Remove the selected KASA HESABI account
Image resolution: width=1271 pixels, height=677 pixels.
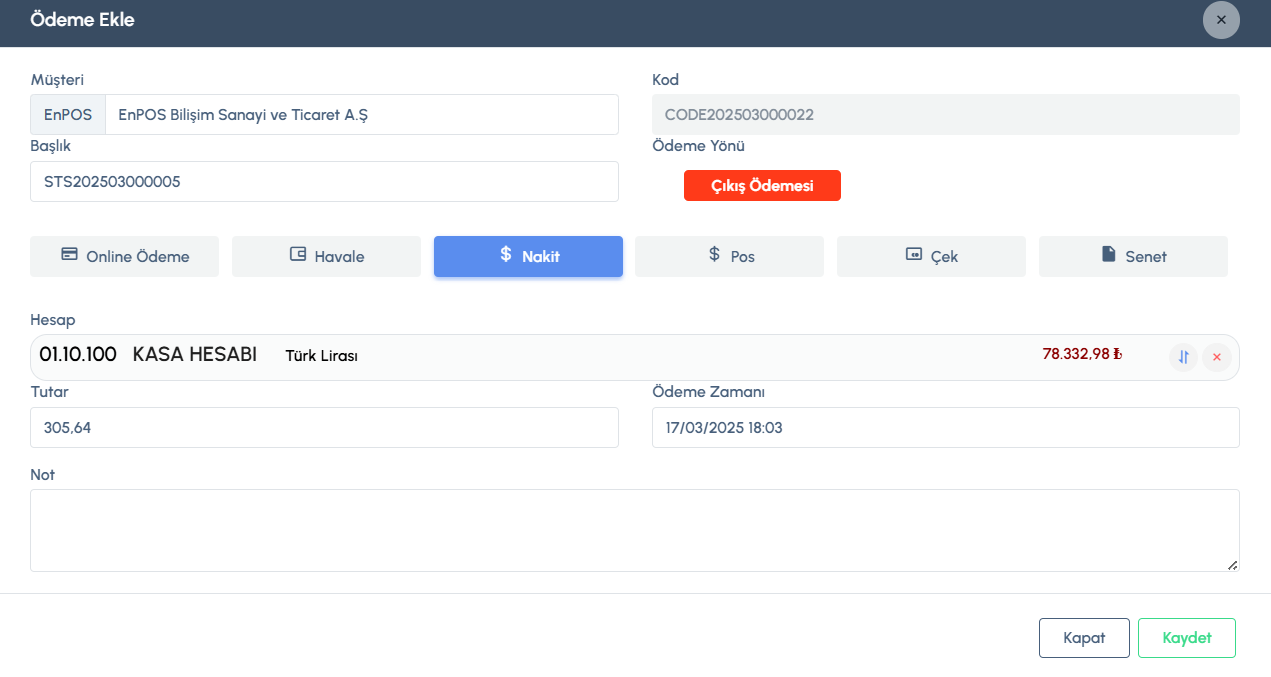[1217, 357]
